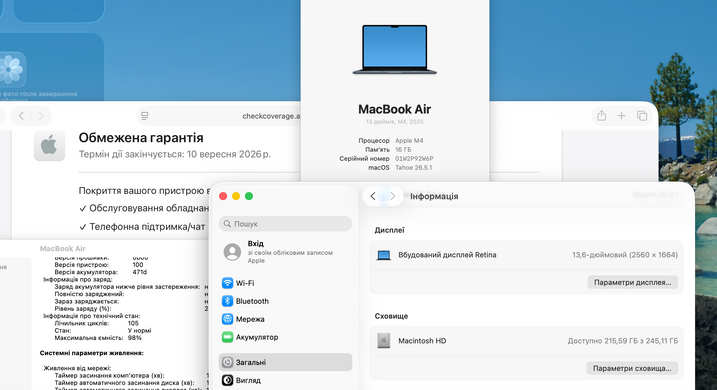This screenshot has width=717, height=390.
Task: Click the Macintosh HD drive icon
Action: pos(384,341)
